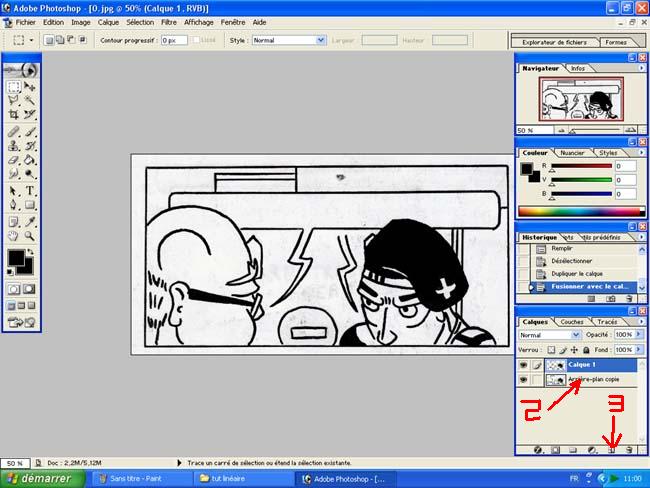Open Calques panel flyout menu arrow
650x488 pixels.
pos(641,322)
